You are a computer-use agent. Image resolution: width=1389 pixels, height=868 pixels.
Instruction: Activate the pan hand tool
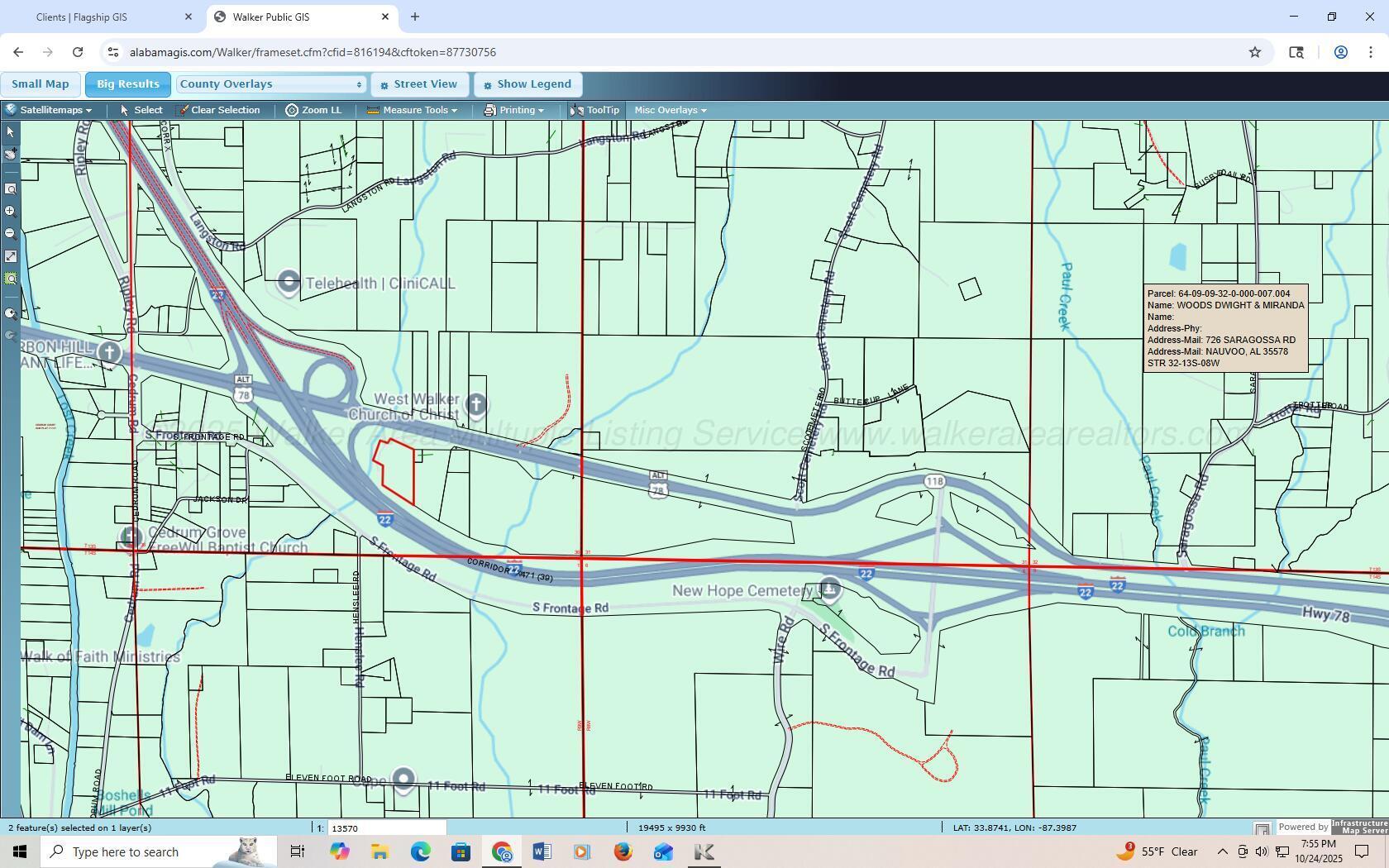(x=11, y=155)
